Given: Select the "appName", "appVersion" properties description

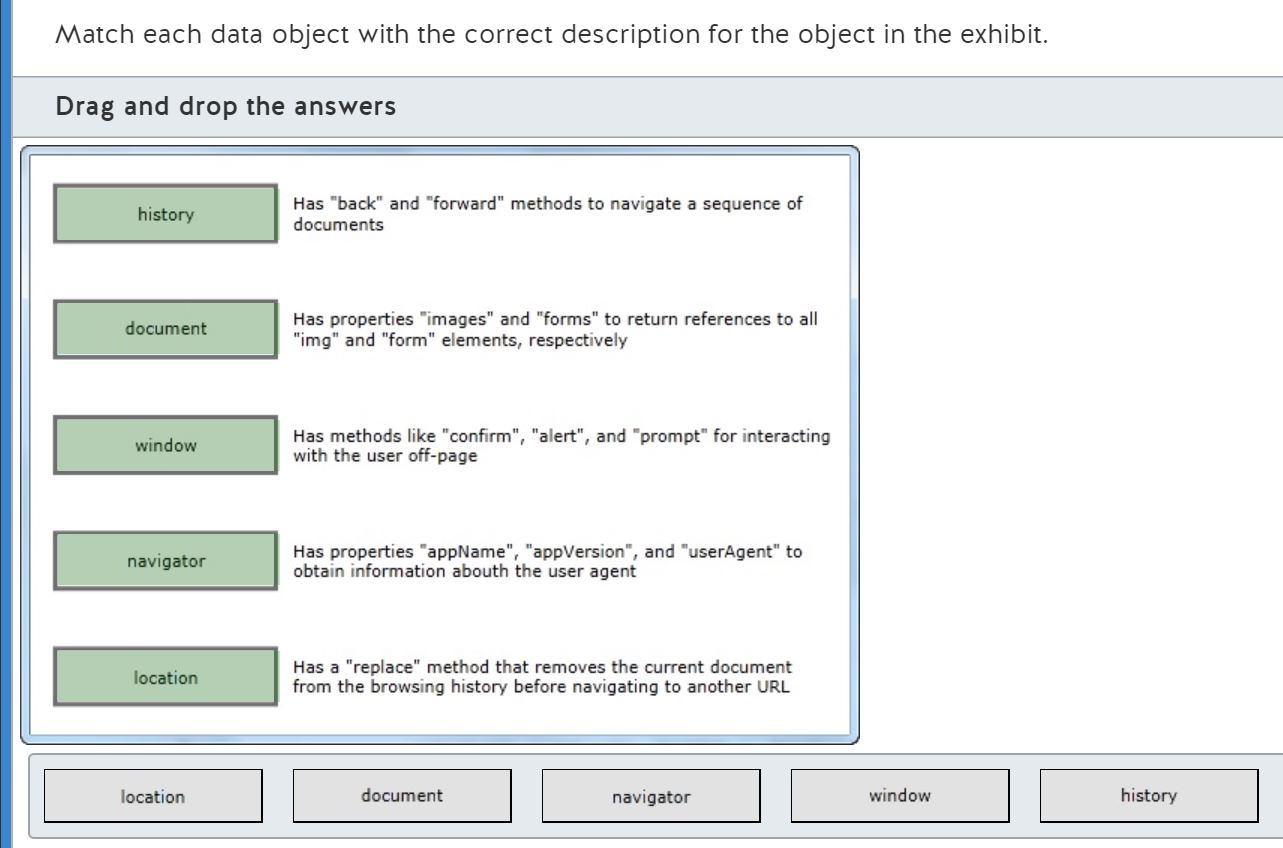Looking at the screenshot, I should point(547,561).
